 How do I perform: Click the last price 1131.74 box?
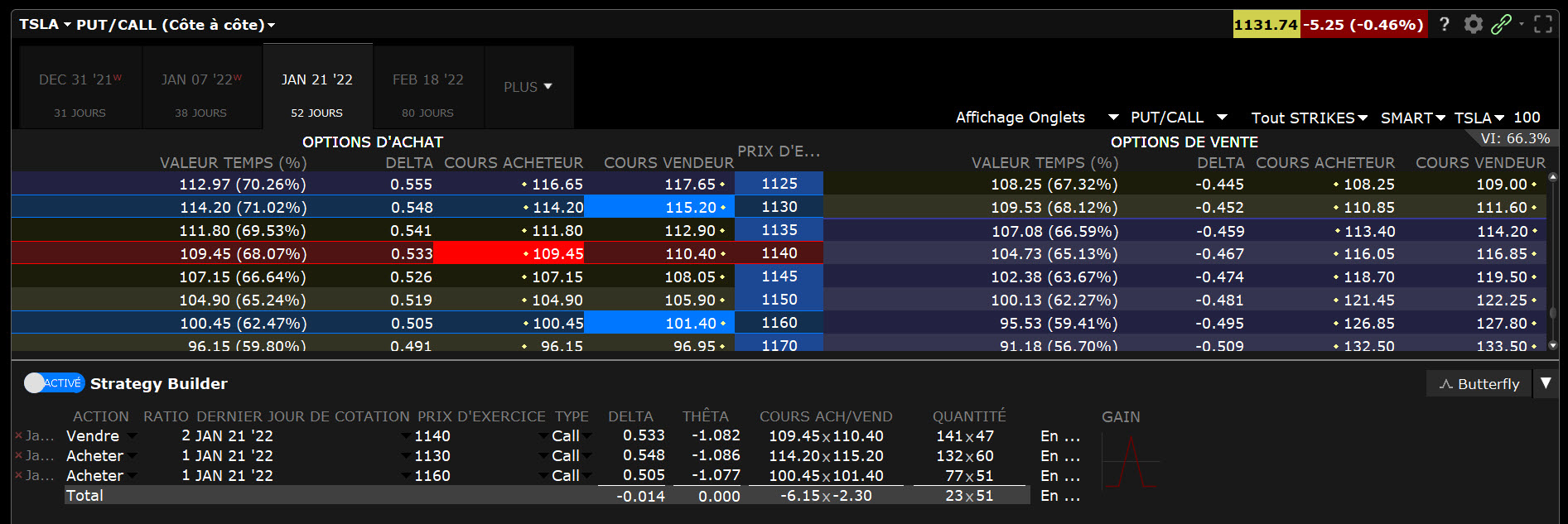click(x=1266, y=25)
